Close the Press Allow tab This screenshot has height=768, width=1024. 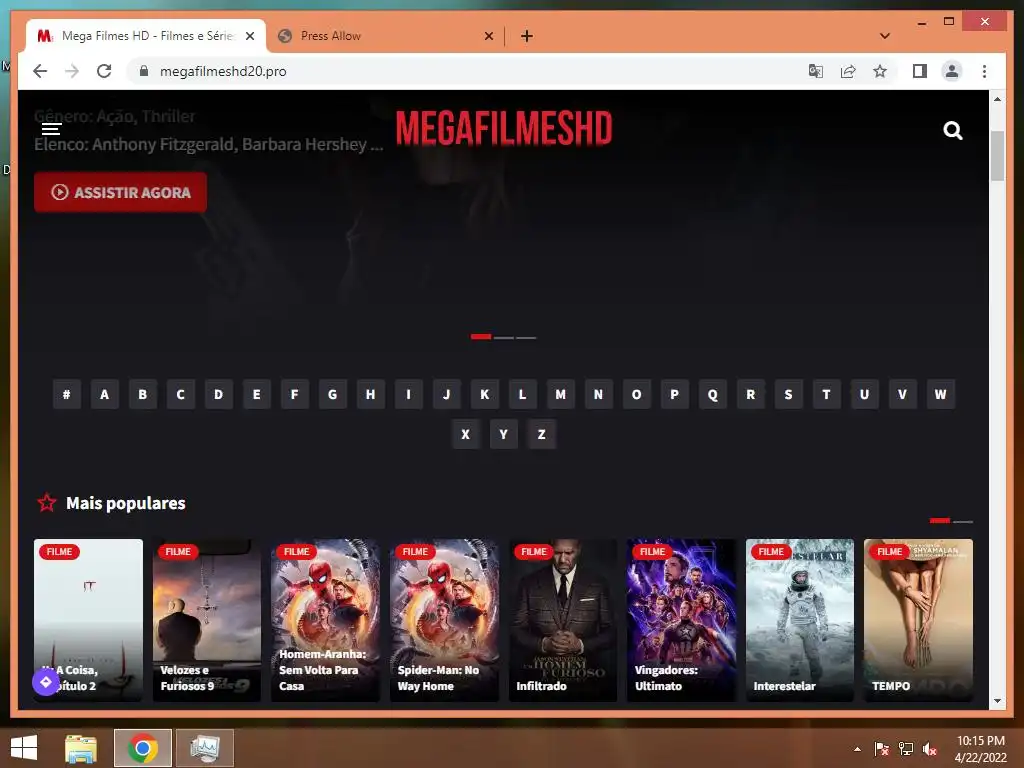[x=488, y=36]
